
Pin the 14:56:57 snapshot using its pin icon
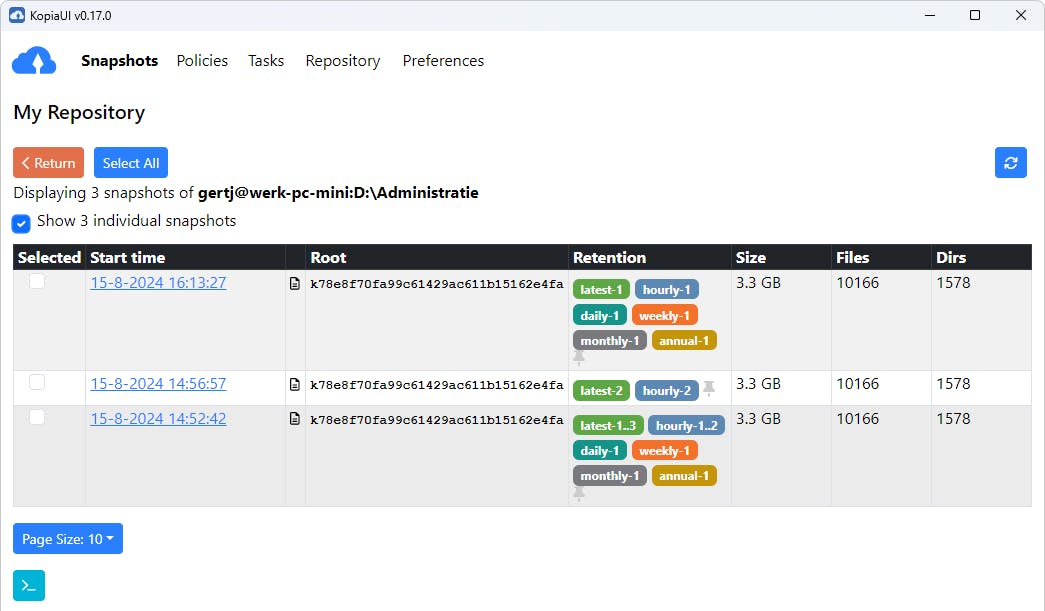coord(709,388)
